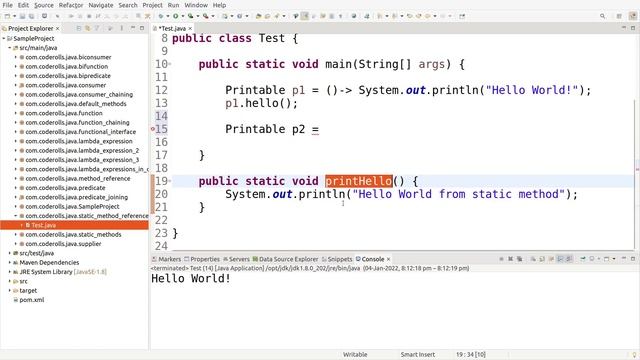Switch to the Markers tab
640x360 pixels.
(x=167, y=259)
